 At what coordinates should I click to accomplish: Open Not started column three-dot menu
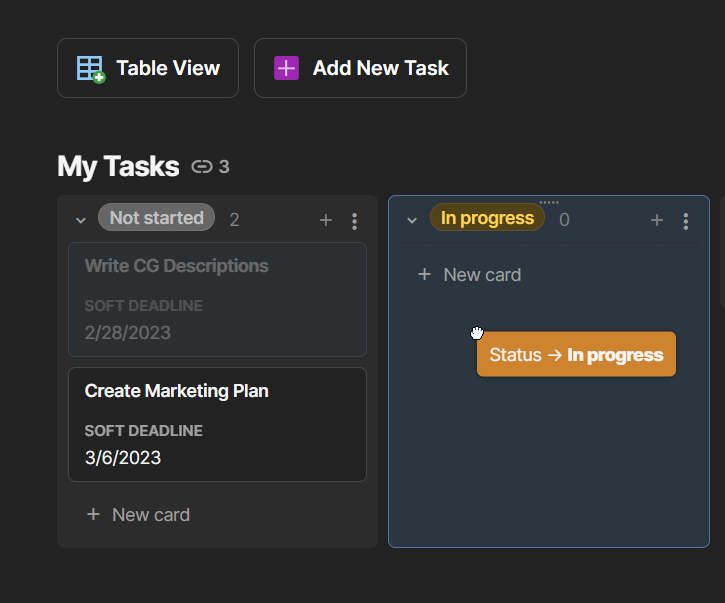click(354, 220)
